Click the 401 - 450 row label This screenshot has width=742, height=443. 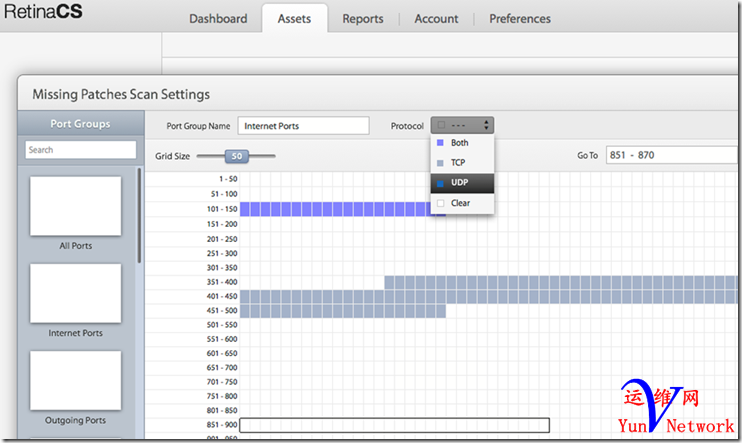222,296
